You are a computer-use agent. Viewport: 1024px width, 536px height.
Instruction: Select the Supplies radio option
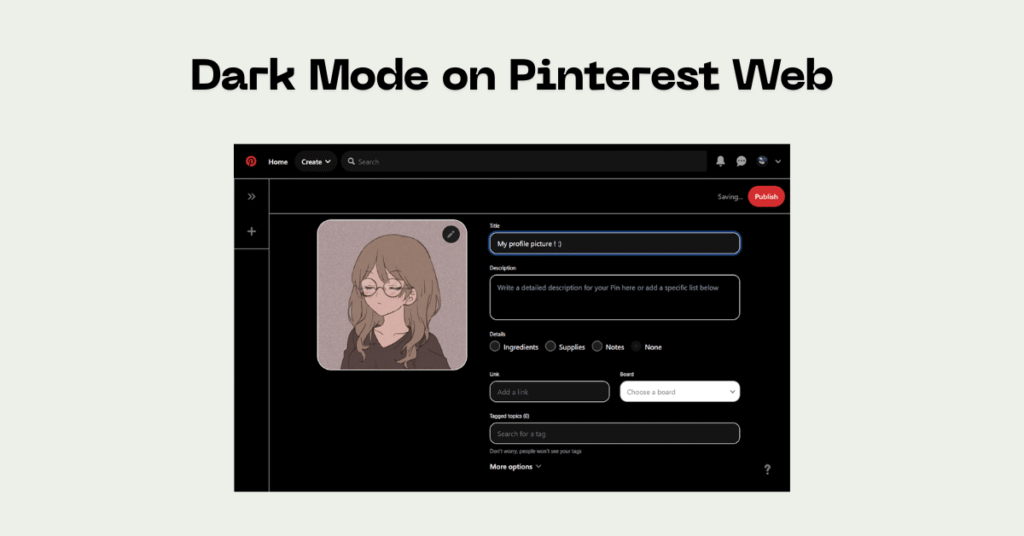point(551,347)
